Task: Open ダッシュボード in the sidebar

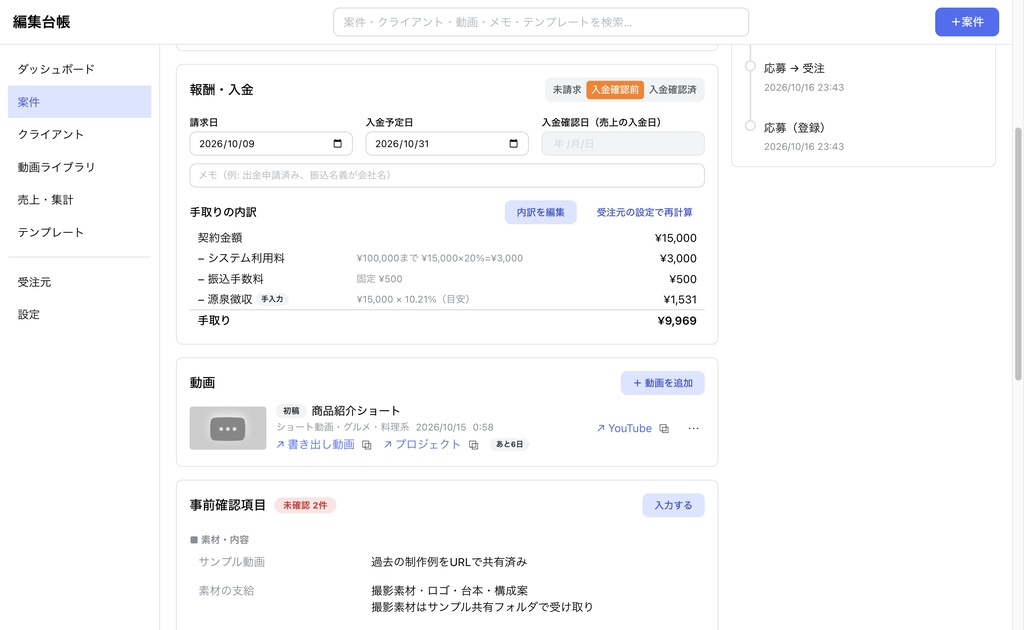Action: 80,69
